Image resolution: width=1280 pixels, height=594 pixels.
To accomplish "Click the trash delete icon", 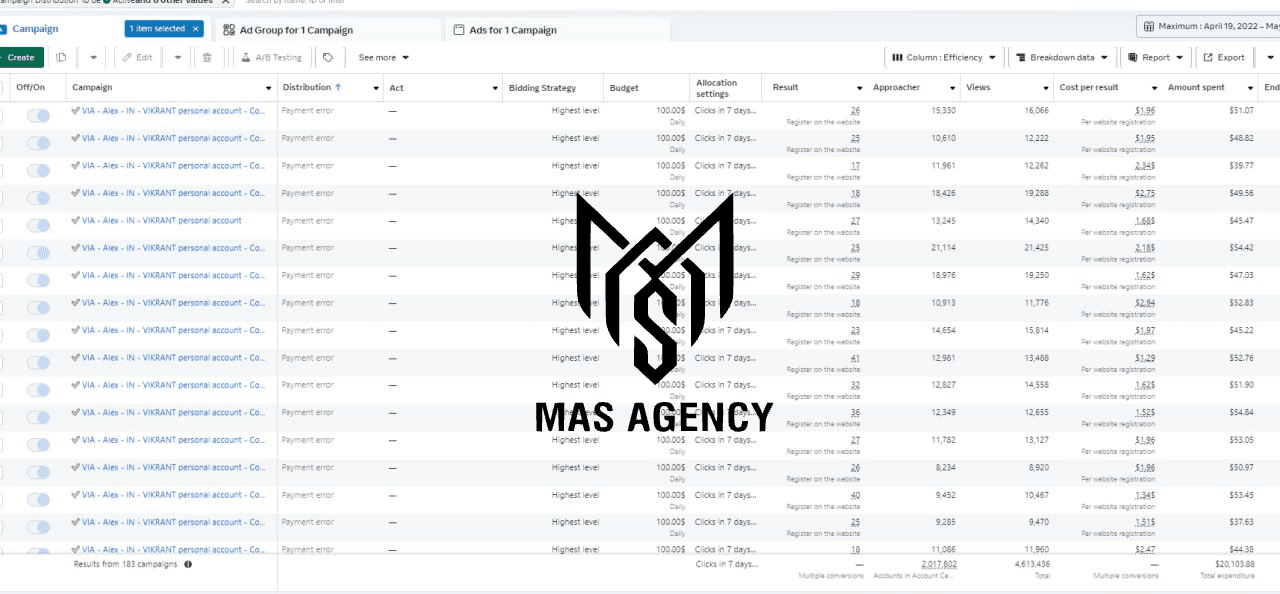I will pos(207,58).
